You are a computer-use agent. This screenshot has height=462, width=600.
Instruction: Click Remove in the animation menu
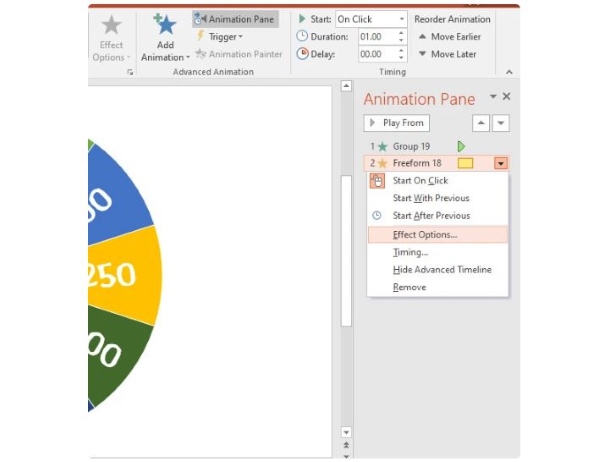tap(409, 287)
